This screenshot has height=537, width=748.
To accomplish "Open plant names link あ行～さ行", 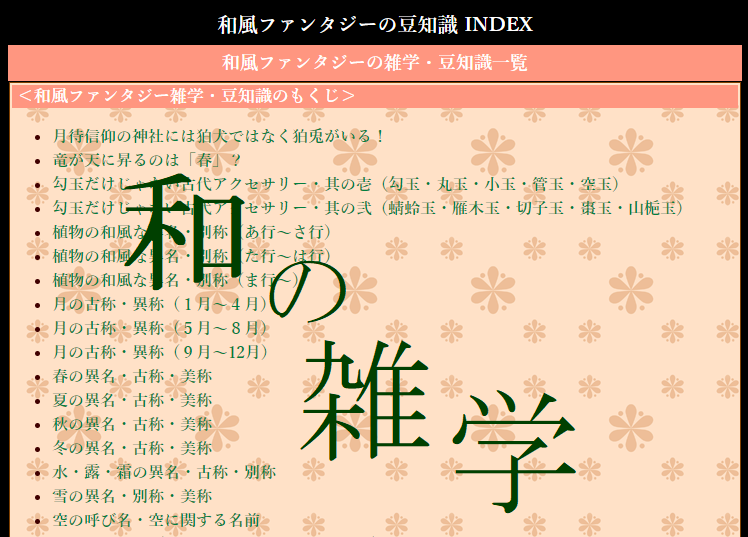I will 191,232.
